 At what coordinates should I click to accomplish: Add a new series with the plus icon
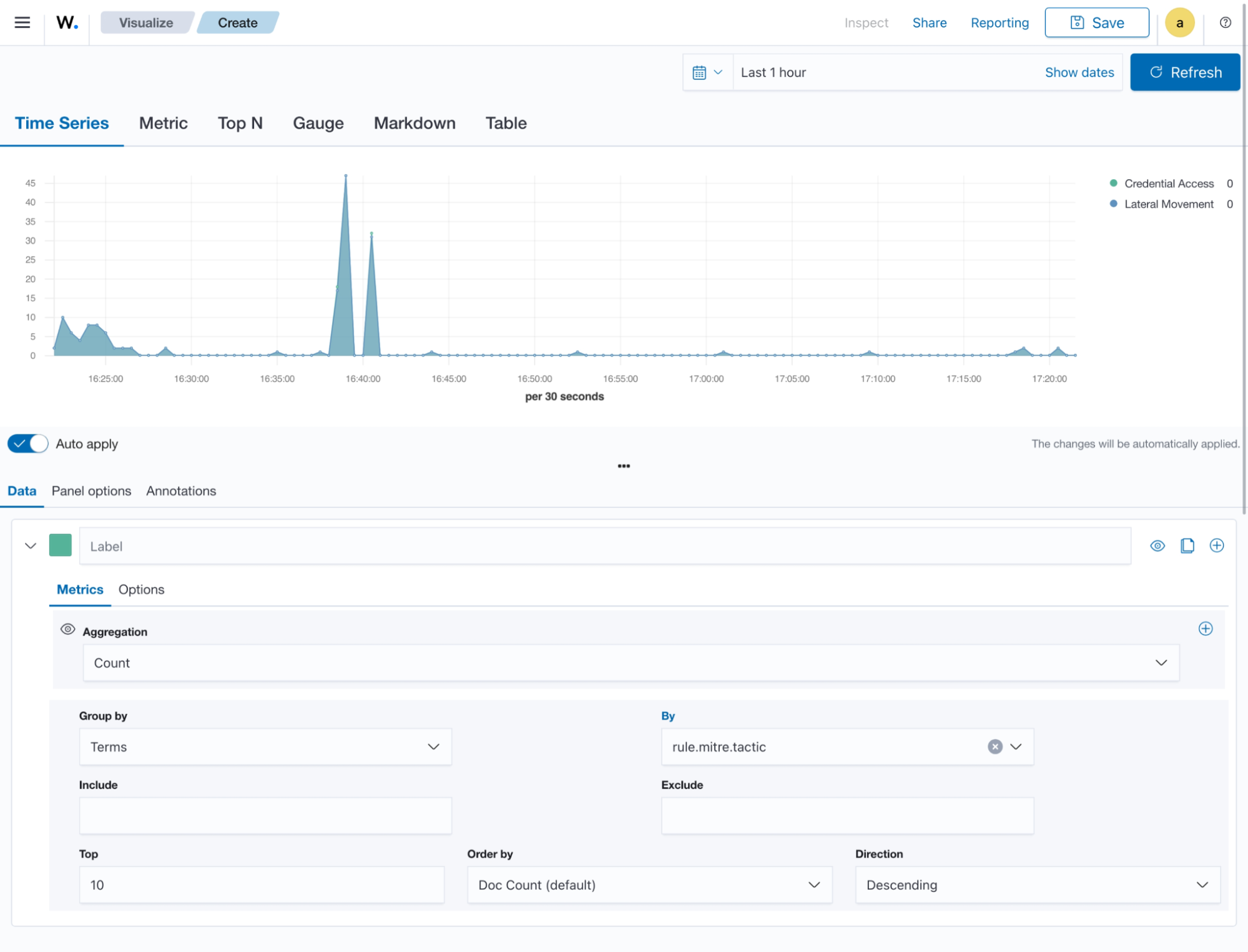tap(1217, 545)
